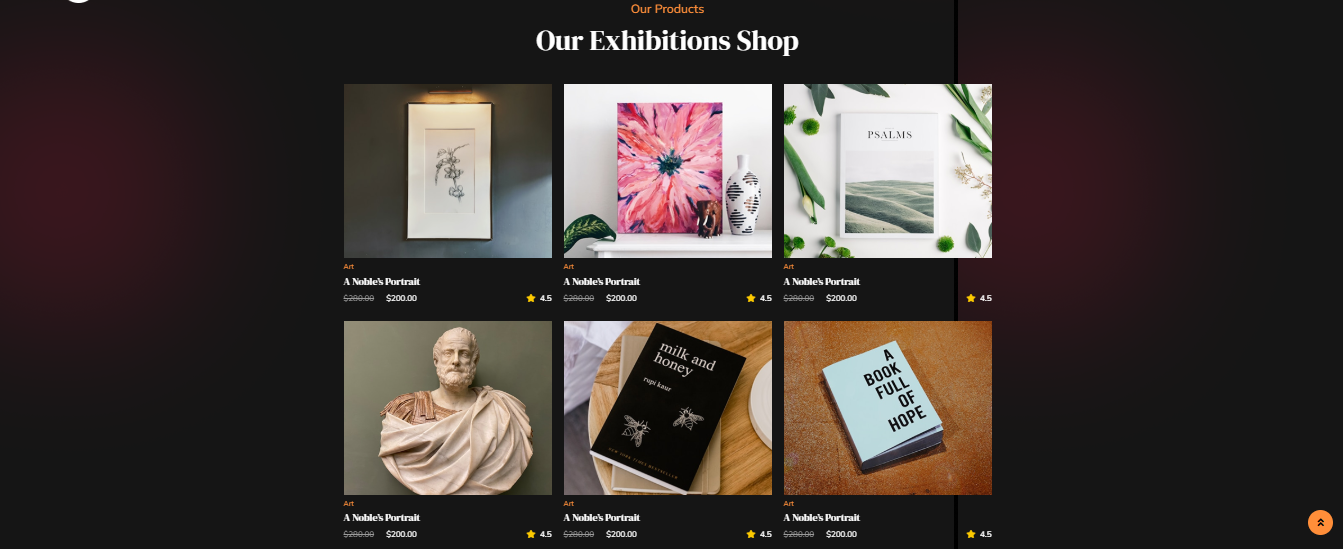
Task: Click the Art category label under milk and honey
Action: point(569,503)
